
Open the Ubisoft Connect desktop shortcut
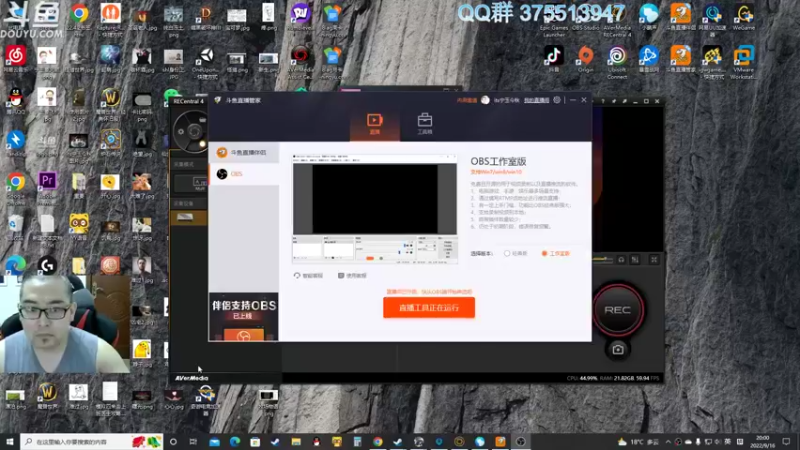click(617, 62)
